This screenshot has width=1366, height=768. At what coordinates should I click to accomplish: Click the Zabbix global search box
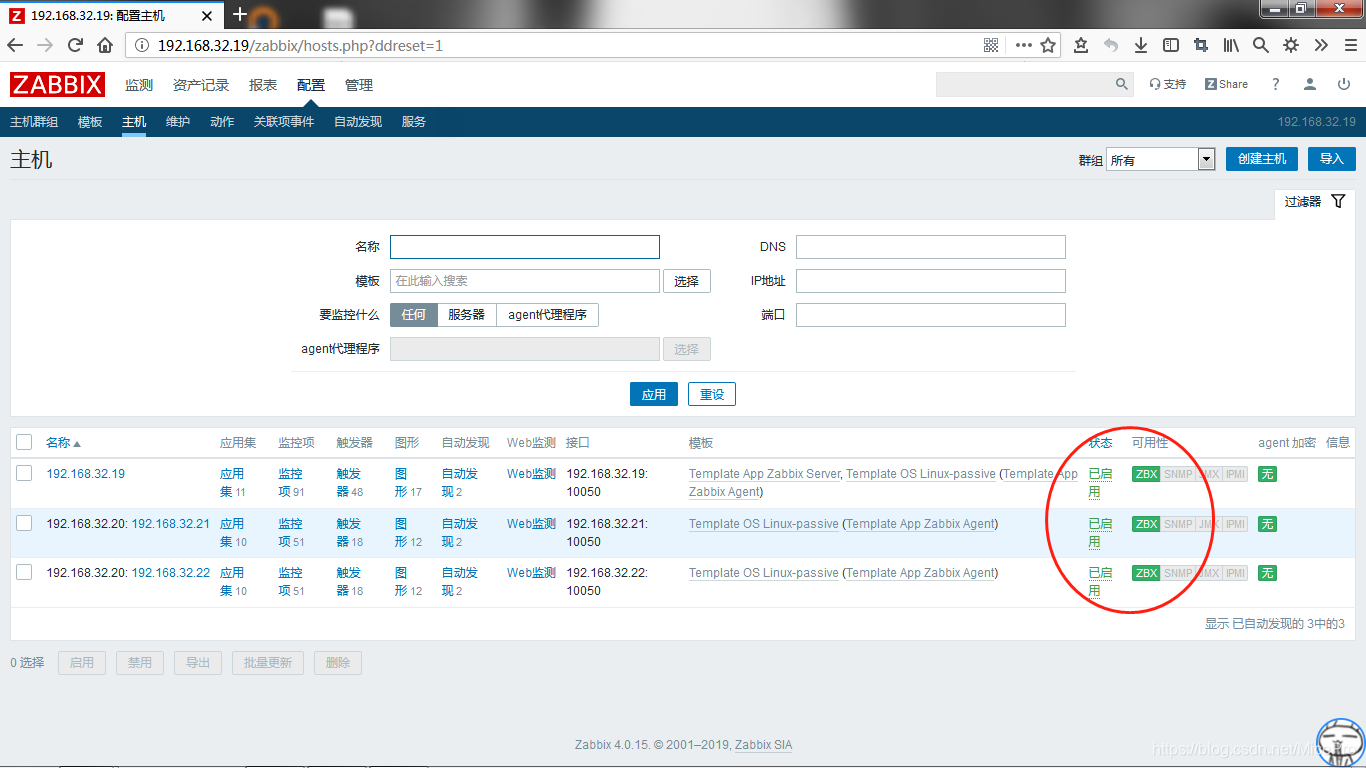[1023, 85]
